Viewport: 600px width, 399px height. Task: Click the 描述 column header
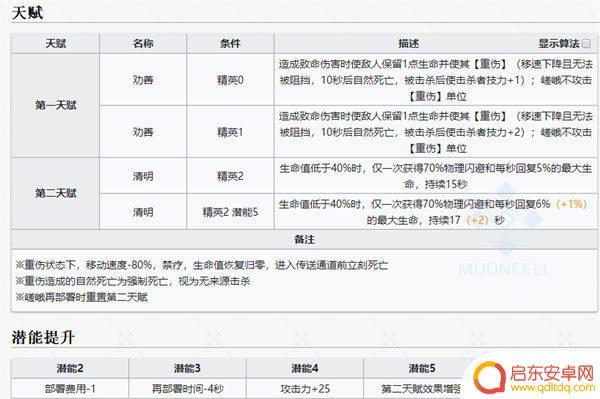pyautogui.click(x=409, y=44)
